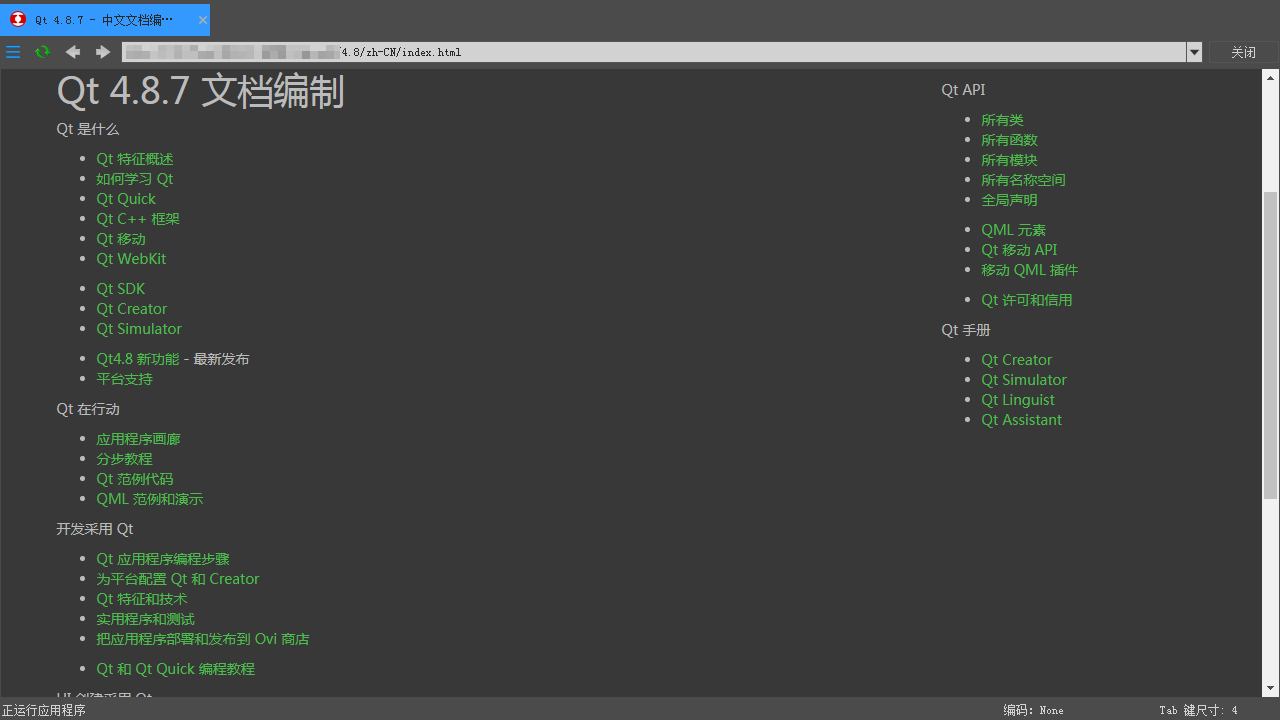Open the 所有类 link
The image size is (1280, 720).
[1002, 120]
